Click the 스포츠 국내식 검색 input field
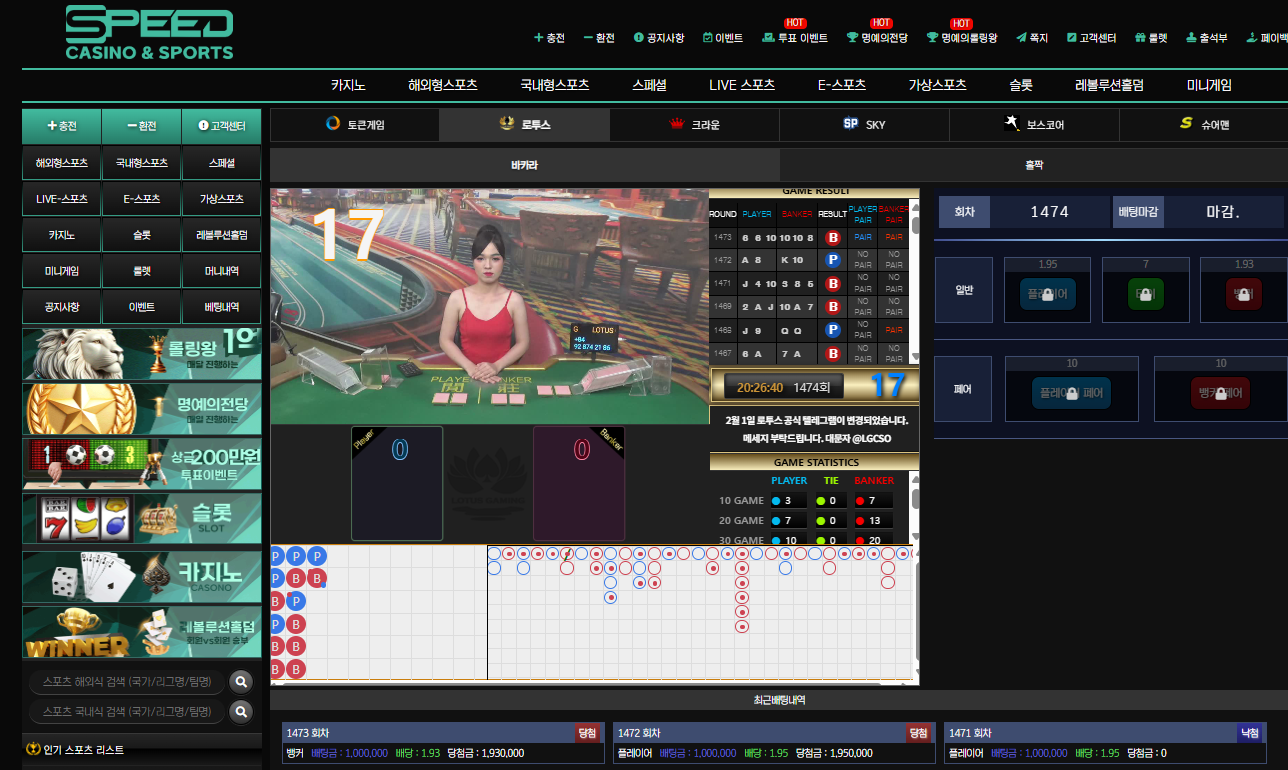The image size is (1288, 770). point(127,712)
